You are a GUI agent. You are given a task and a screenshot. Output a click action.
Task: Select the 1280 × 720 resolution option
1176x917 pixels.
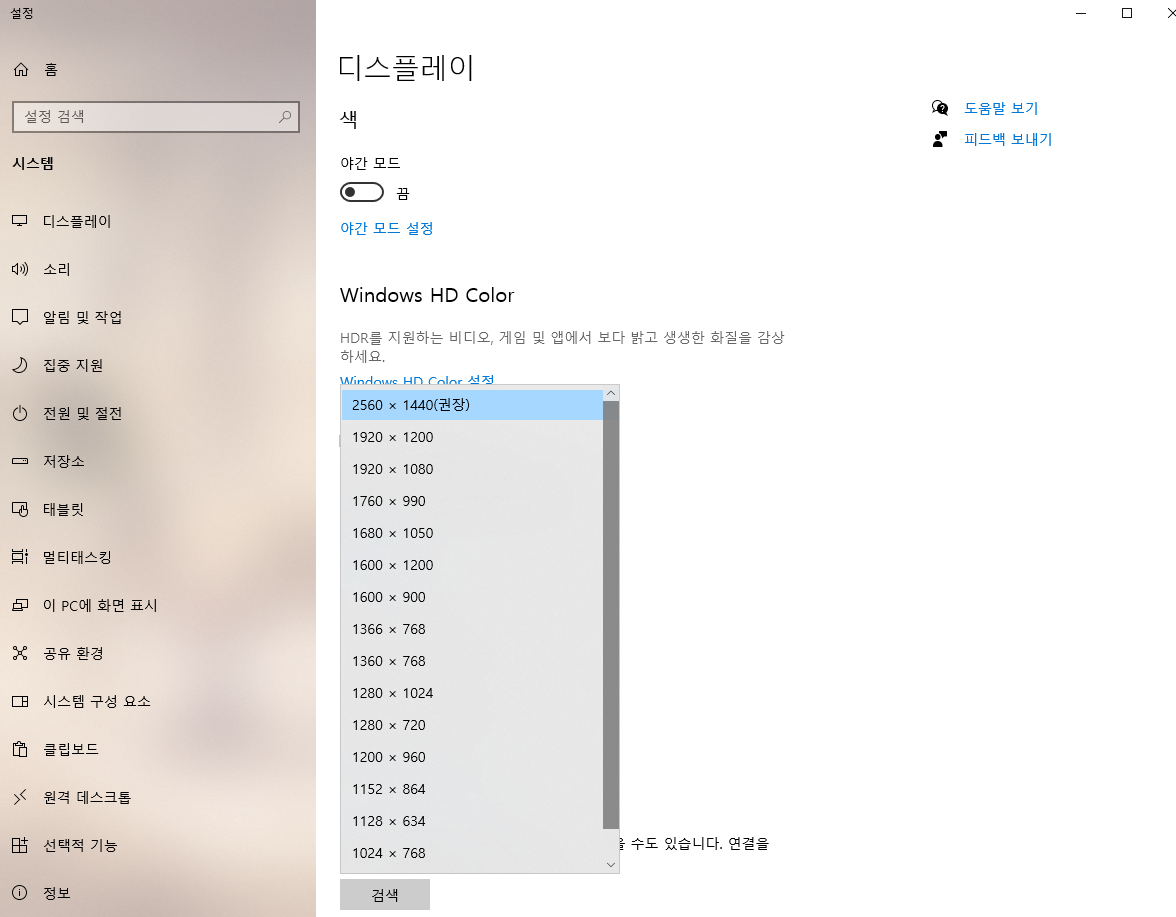tap(390, 725)
